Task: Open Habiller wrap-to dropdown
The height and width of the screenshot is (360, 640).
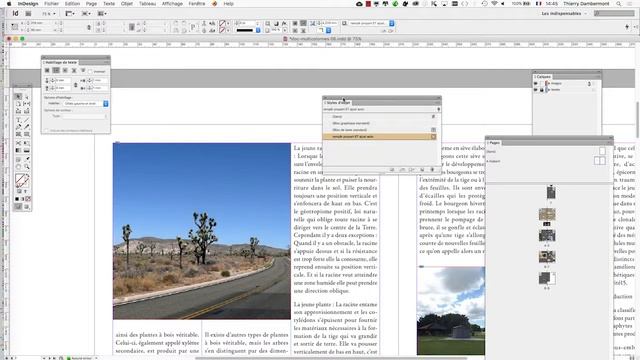Action: pyautogui.click(x=86, y=104)
